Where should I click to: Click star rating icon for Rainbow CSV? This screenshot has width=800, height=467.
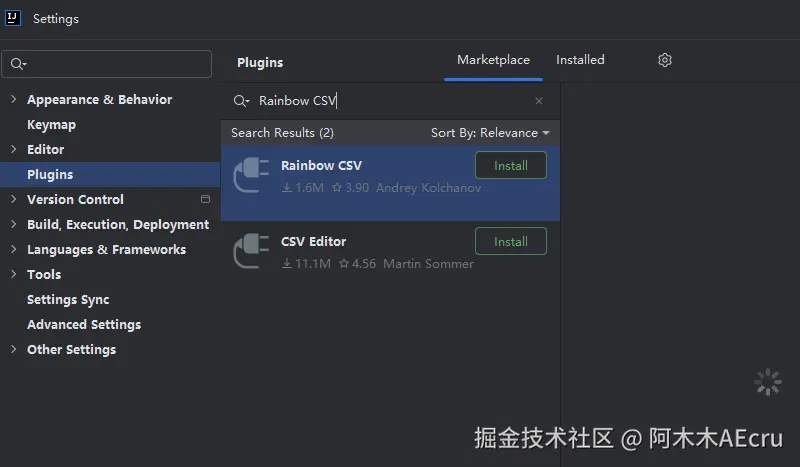[337, 188]
